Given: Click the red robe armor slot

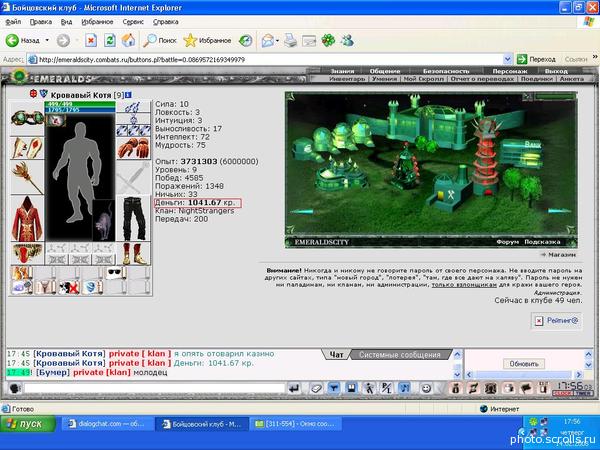Looking at the screenshot, I should pyautogui.click(x=27, y=218).
